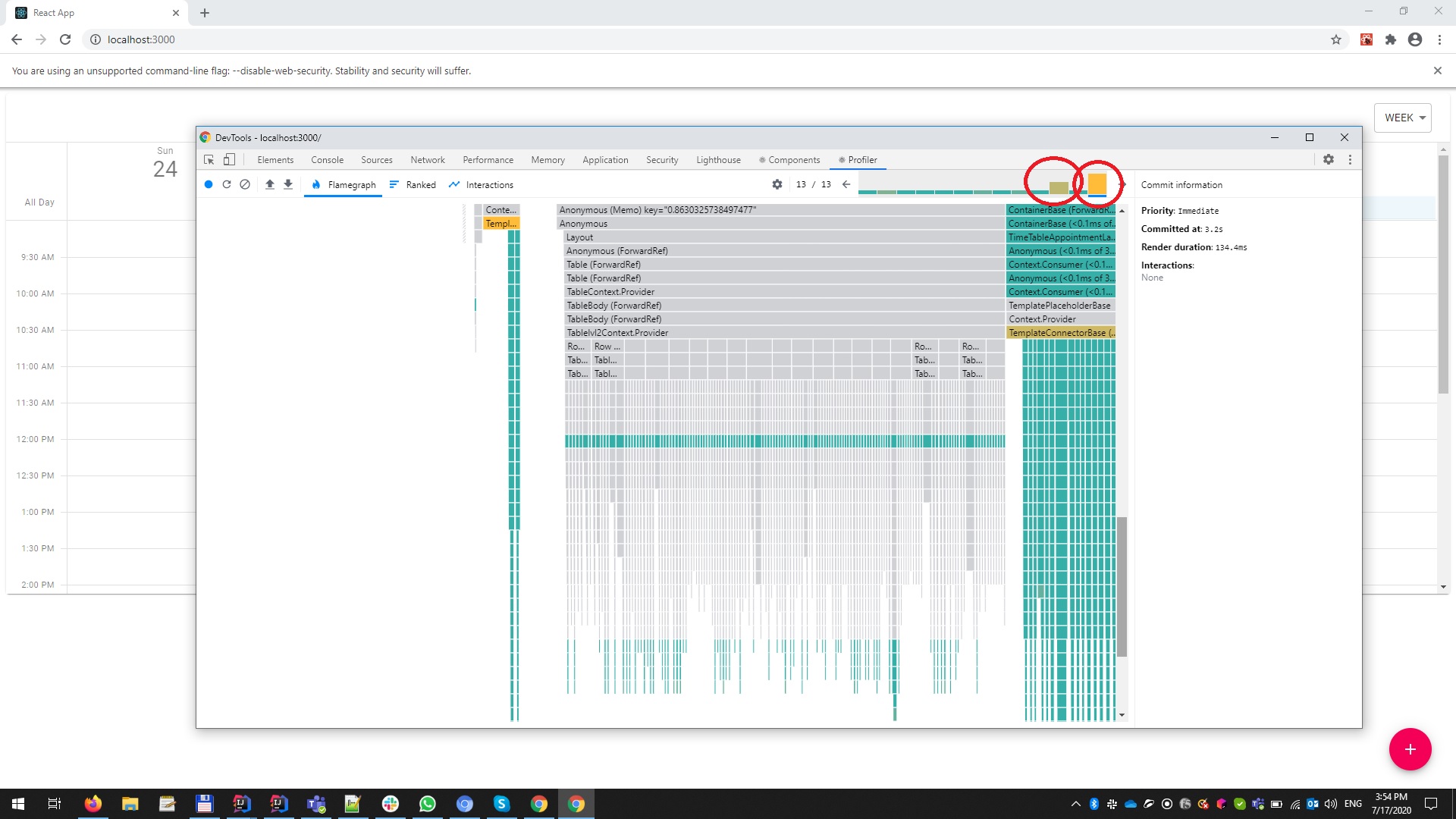Click reload and start profiling icon
This screenshot has width=1456, height=819.
[227, 184]
